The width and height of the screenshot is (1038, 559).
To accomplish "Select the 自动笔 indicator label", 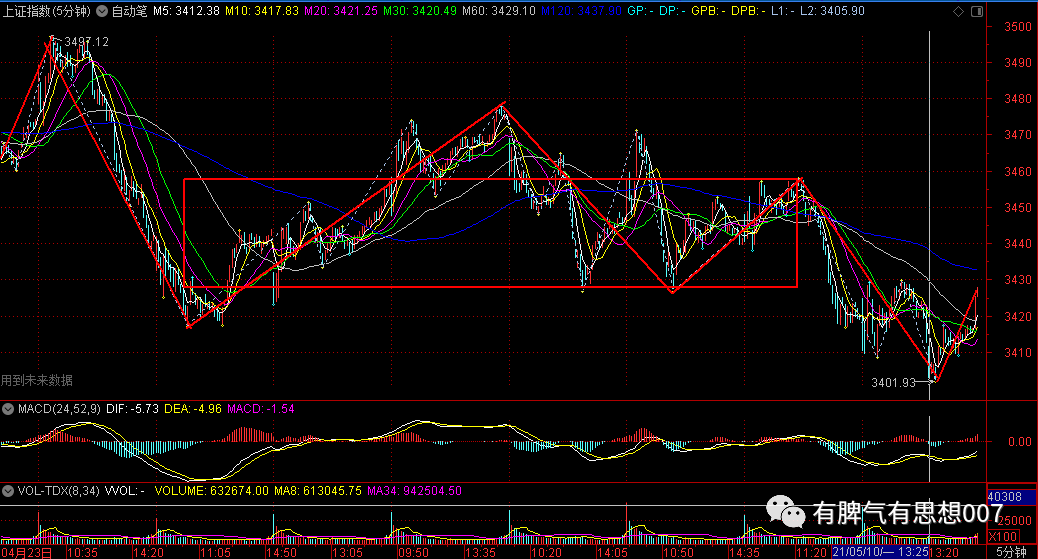I will (129, 11).
